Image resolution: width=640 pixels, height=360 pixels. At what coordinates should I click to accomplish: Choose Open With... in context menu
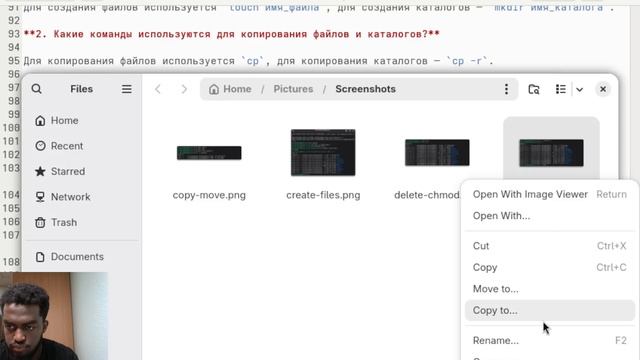coord(549,216)
